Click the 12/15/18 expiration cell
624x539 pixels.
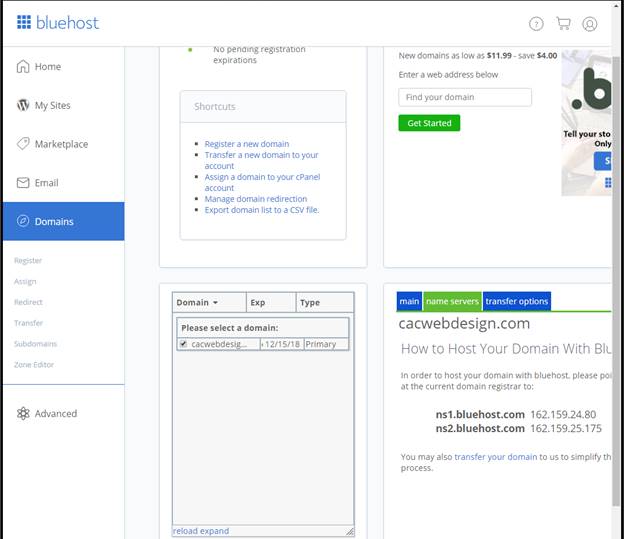pyautogui.click(x=282, y=344)
